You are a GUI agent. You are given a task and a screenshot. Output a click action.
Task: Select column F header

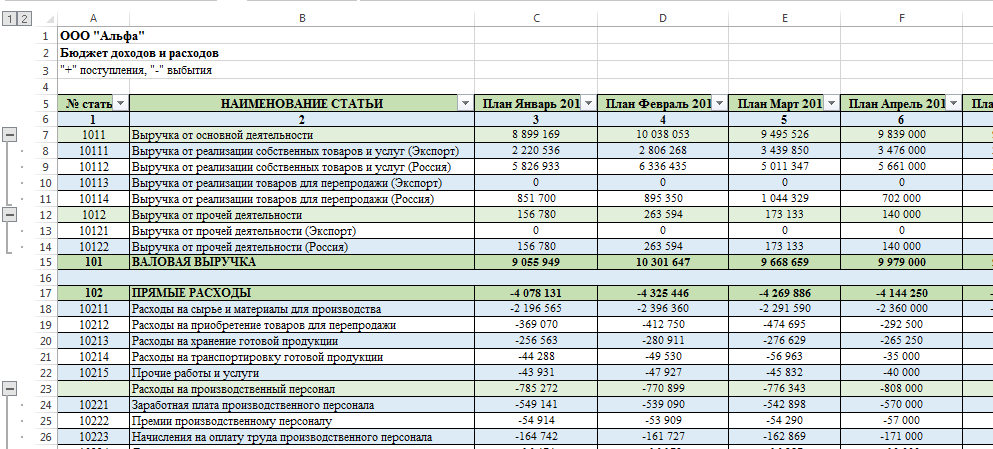902,18
